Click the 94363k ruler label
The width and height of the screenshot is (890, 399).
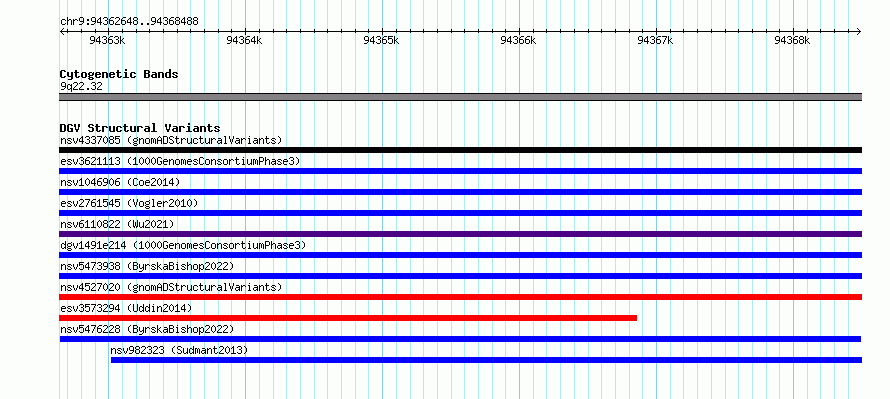click(107, 40)
